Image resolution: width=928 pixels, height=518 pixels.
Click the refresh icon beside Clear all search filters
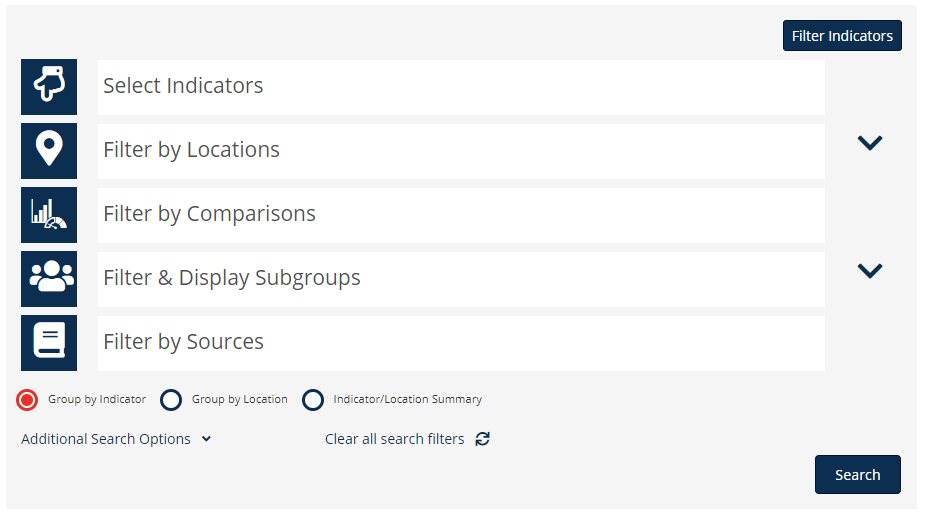[x=482, y=439]
